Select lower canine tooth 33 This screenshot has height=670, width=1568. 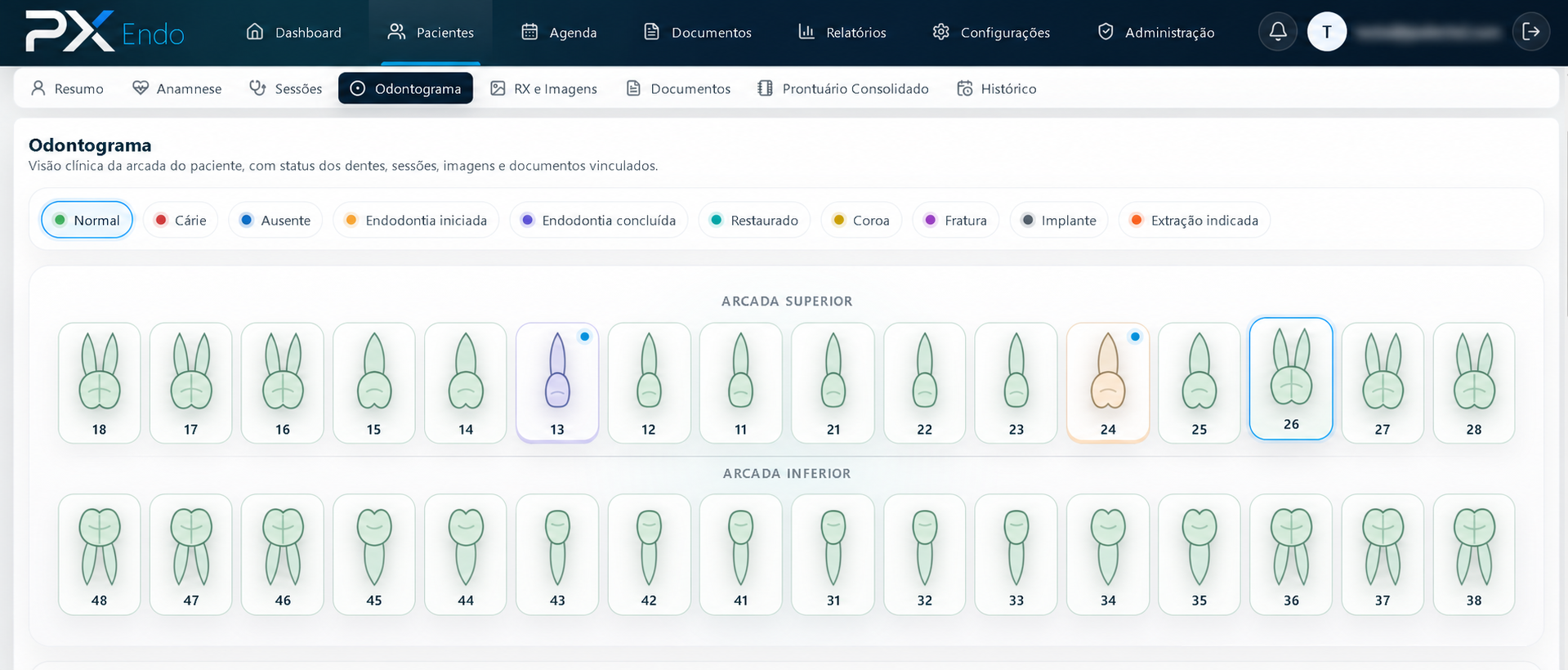(x=1016, y=555)
